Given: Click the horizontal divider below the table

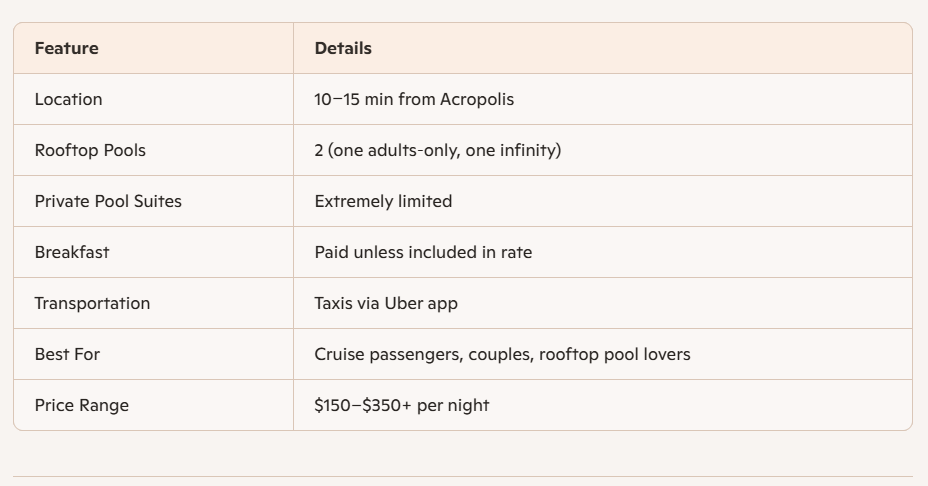Looking at the screenshot, I should point(463,476).
